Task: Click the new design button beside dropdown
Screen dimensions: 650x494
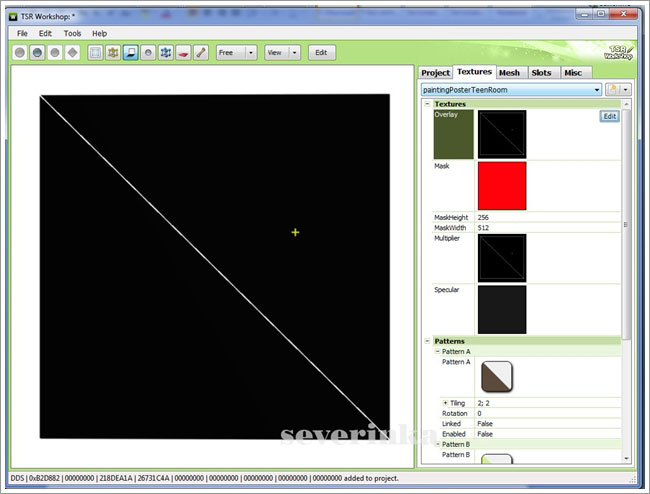Action: [613, 90]
